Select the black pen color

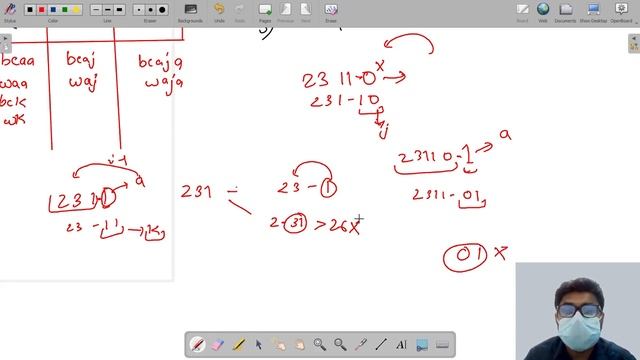pos(30,9)
